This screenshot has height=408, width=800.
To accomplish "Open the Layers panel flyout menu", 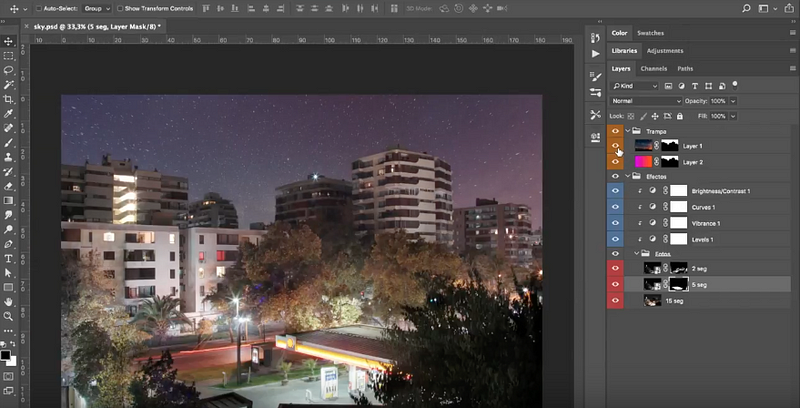I will tap(793, 69).
